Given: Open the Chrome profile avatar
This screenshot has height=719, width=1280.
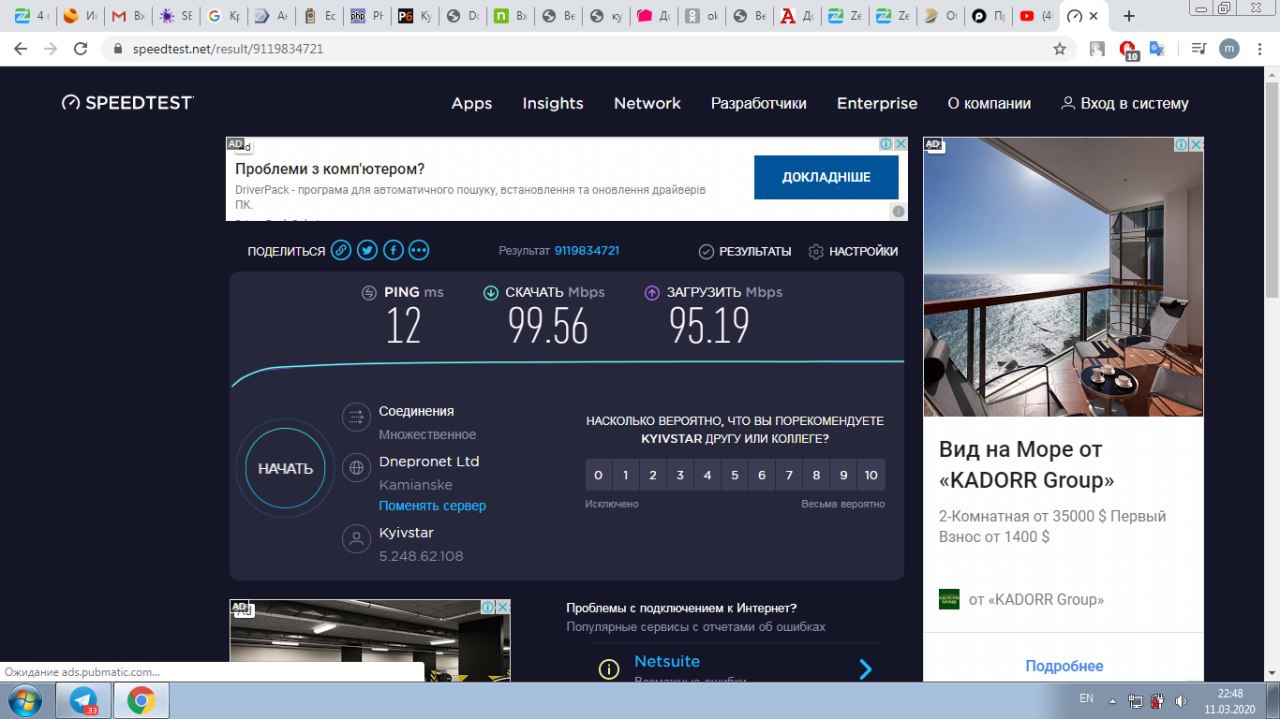Looking at the screenshot, I should tap(1229, 48).
